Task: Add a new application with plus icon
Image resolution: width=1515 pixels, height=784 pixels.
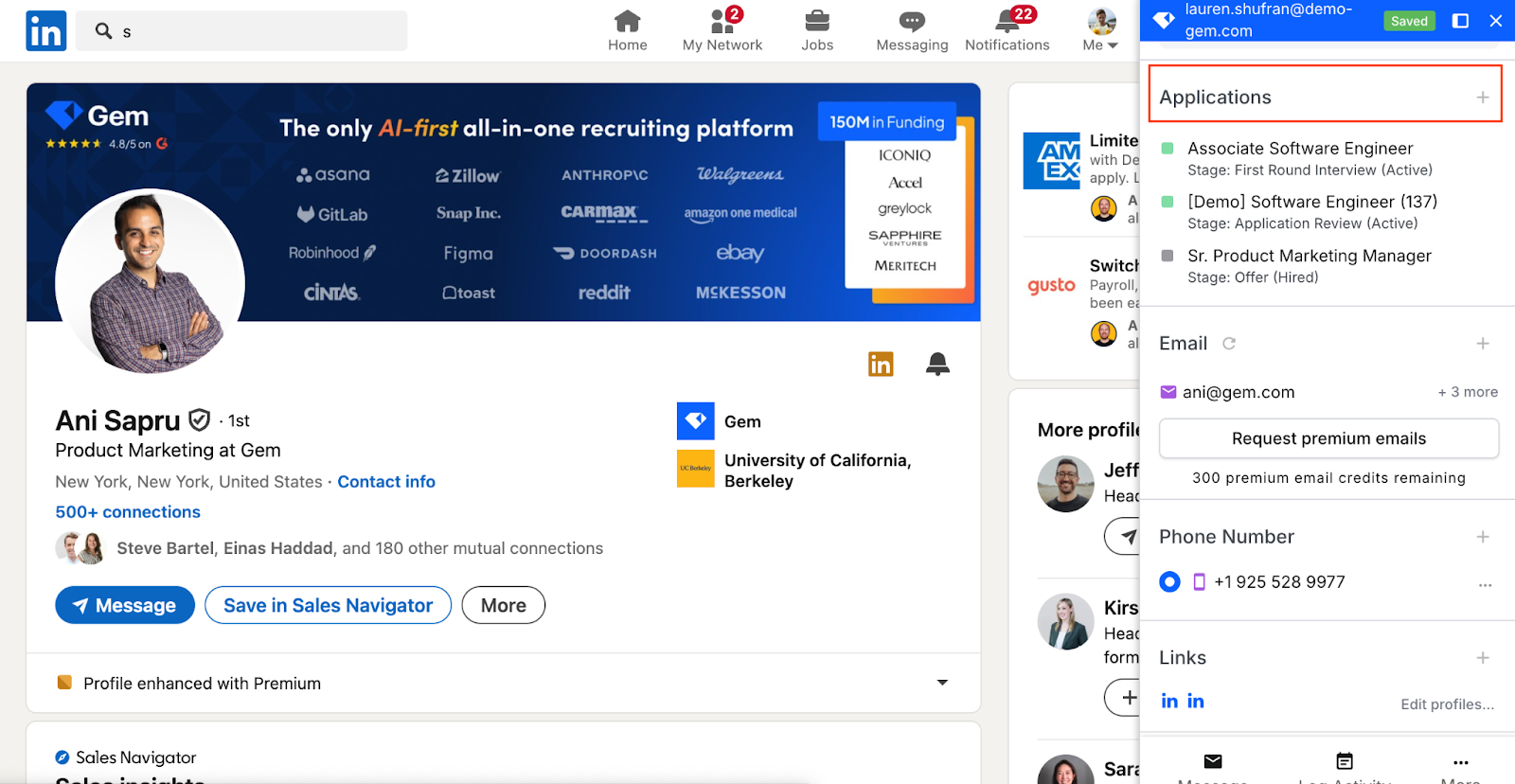Action: pyautogui.click(x=1483, y=98)
